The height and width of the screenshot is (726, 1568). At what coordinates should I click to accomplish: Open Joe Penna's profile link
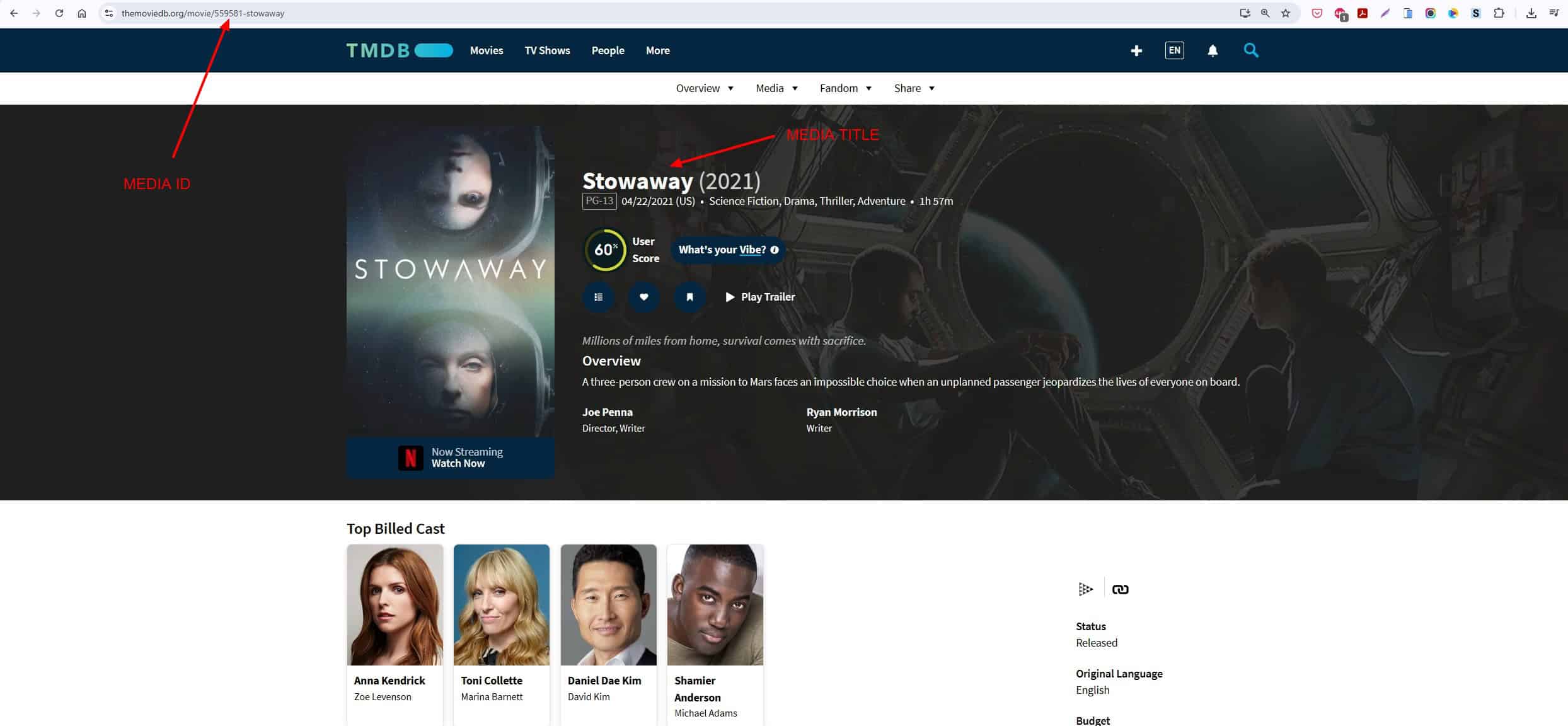[x=608, y=412]
